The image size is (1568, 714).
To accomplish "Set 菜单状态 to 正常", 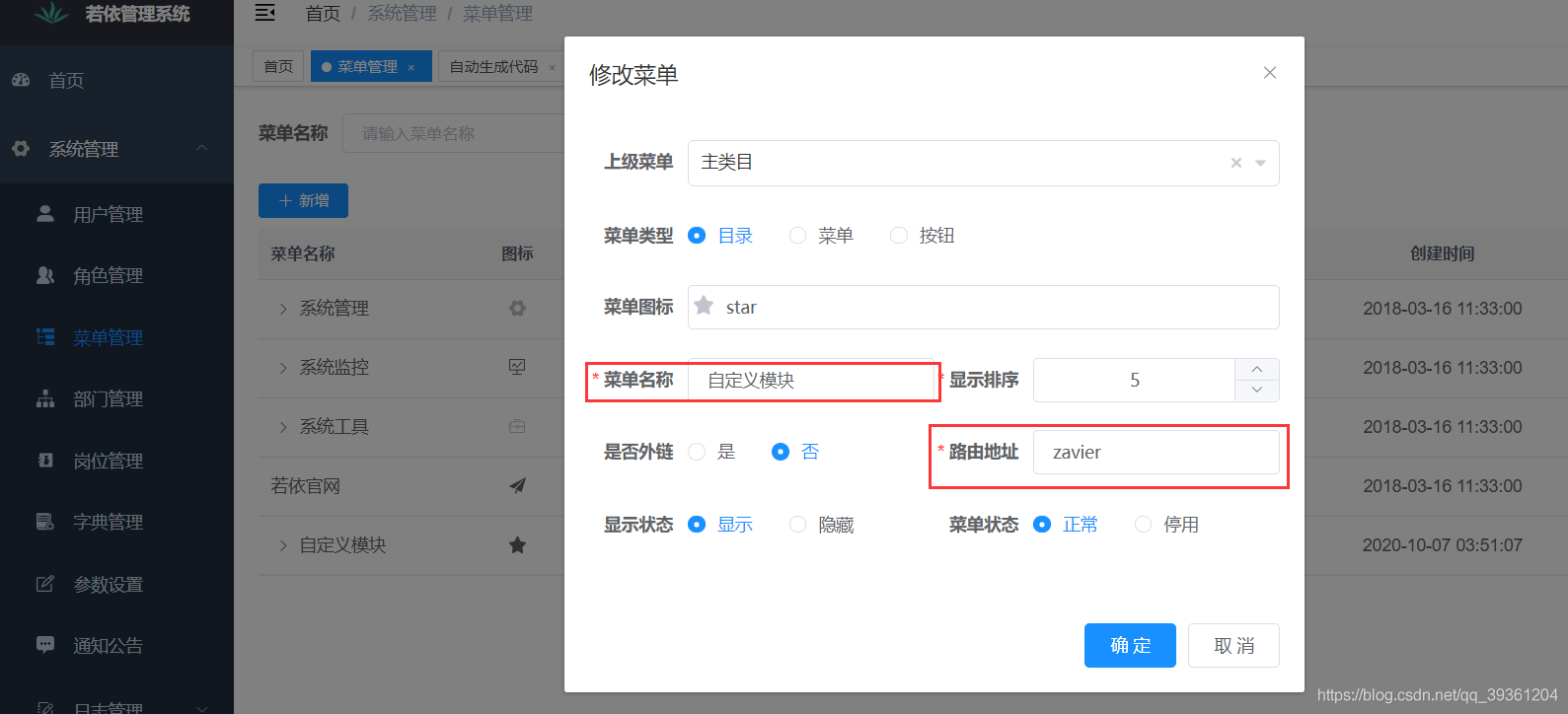I will click(x=1042, y=524).
